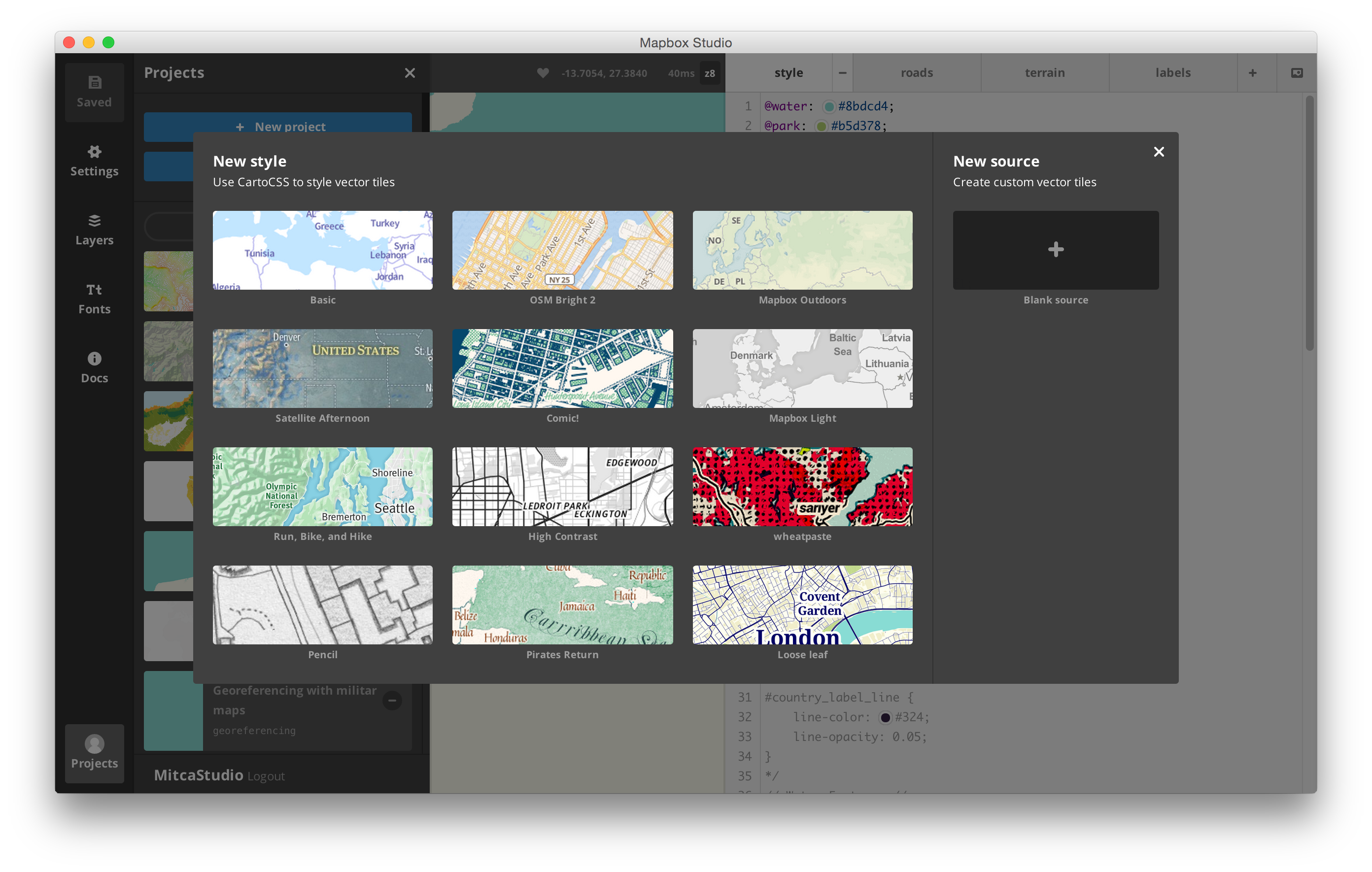Click the z8 zoom level badge

(709, 73)
